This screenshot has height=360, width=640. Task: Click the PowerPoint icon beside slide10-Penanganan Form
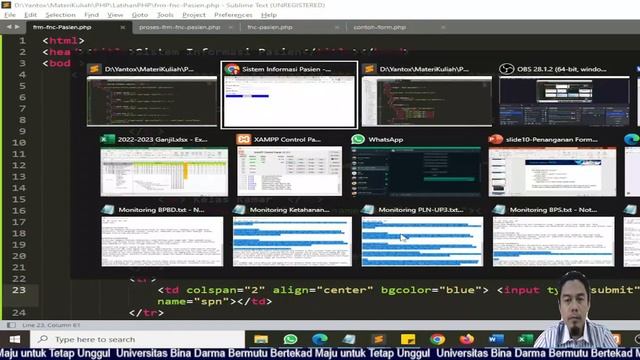coord(496,139)
